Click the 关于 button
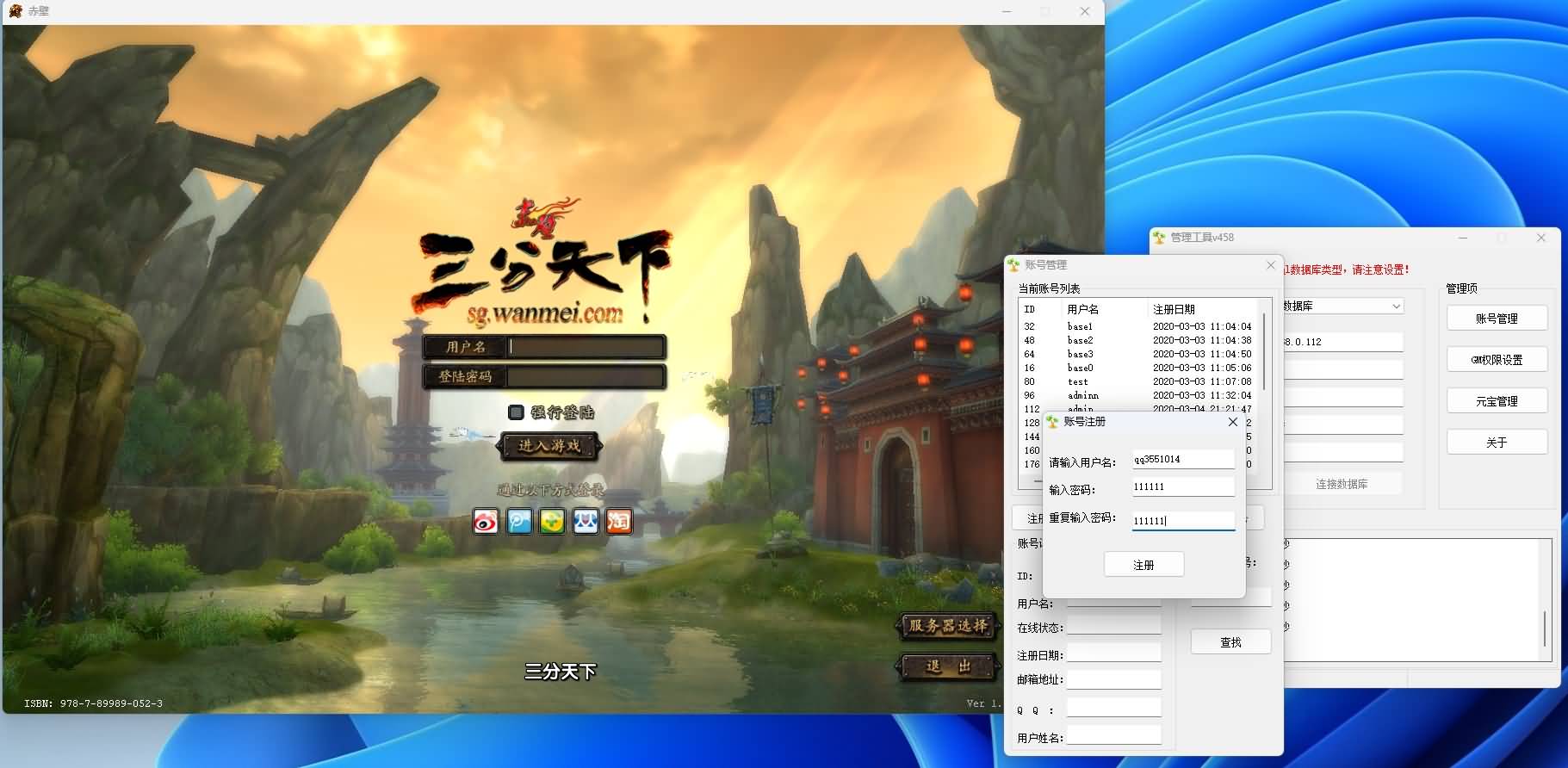This screenshot has width=1568, height=768. pyautogui.click(x=1497, y=443)
